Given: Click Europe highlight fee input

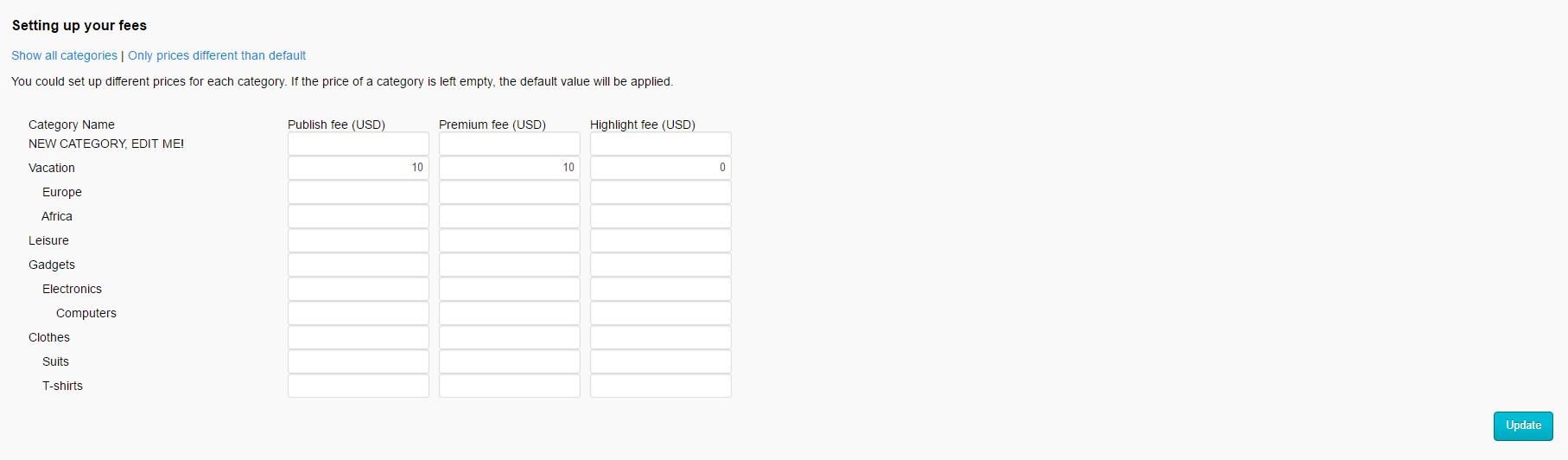Looking at the screenshot, I should click(660, 192).
